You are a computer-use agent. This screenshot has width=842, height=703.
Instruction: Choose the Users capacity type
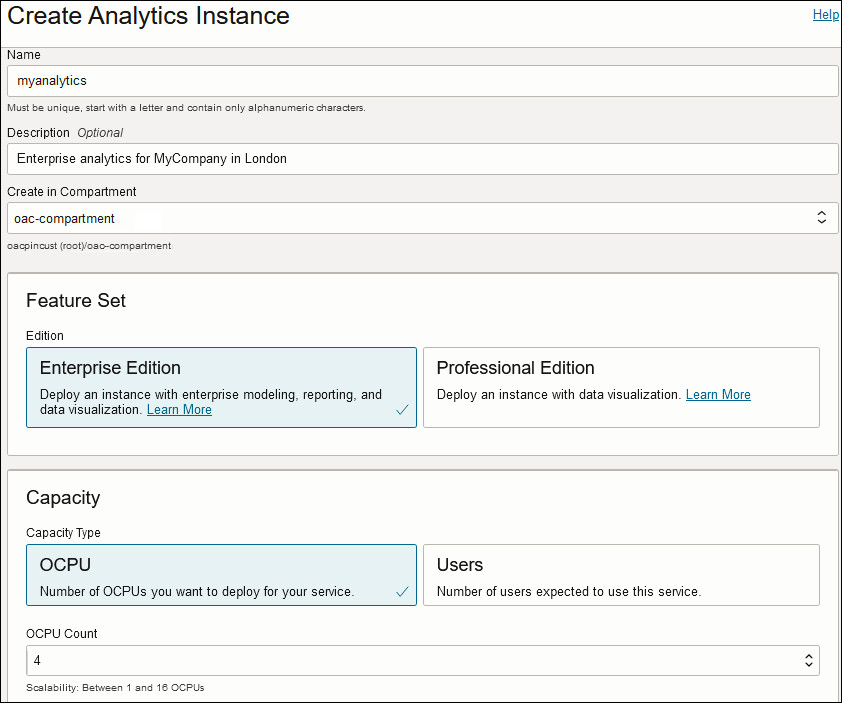[620, 575]
